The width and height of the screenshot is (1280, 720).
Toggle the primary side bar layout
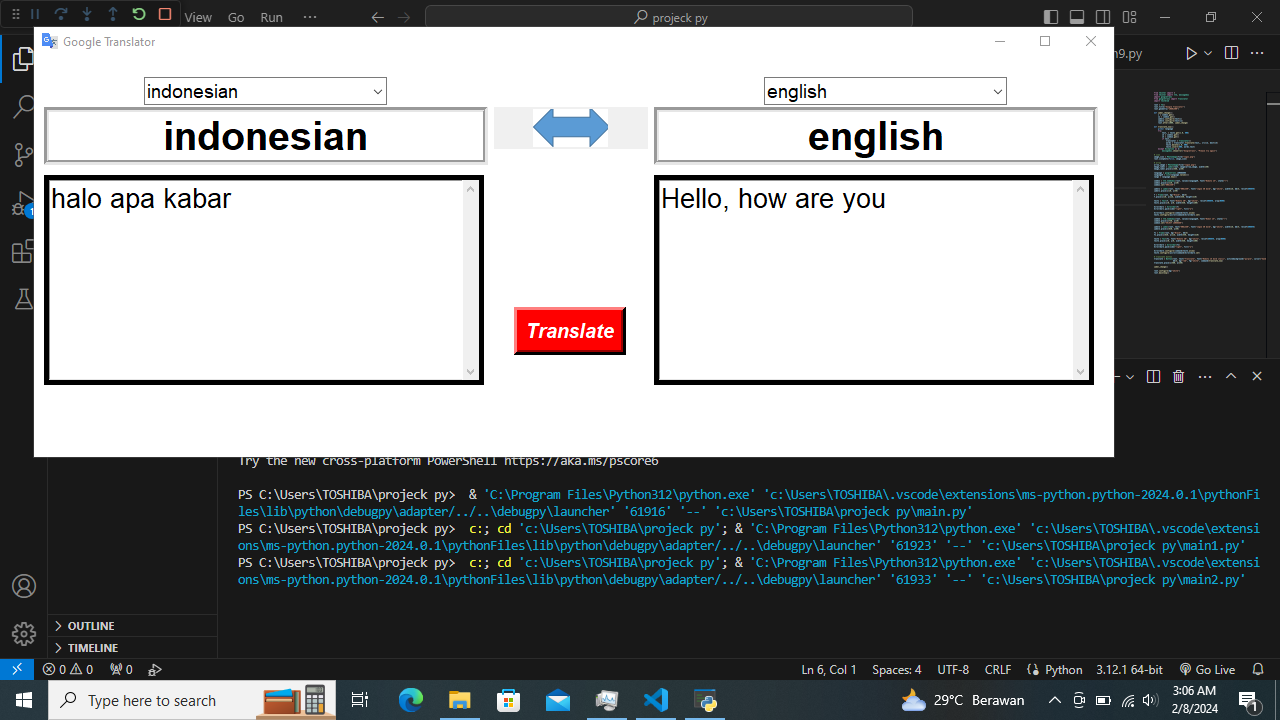[1051, 17]
